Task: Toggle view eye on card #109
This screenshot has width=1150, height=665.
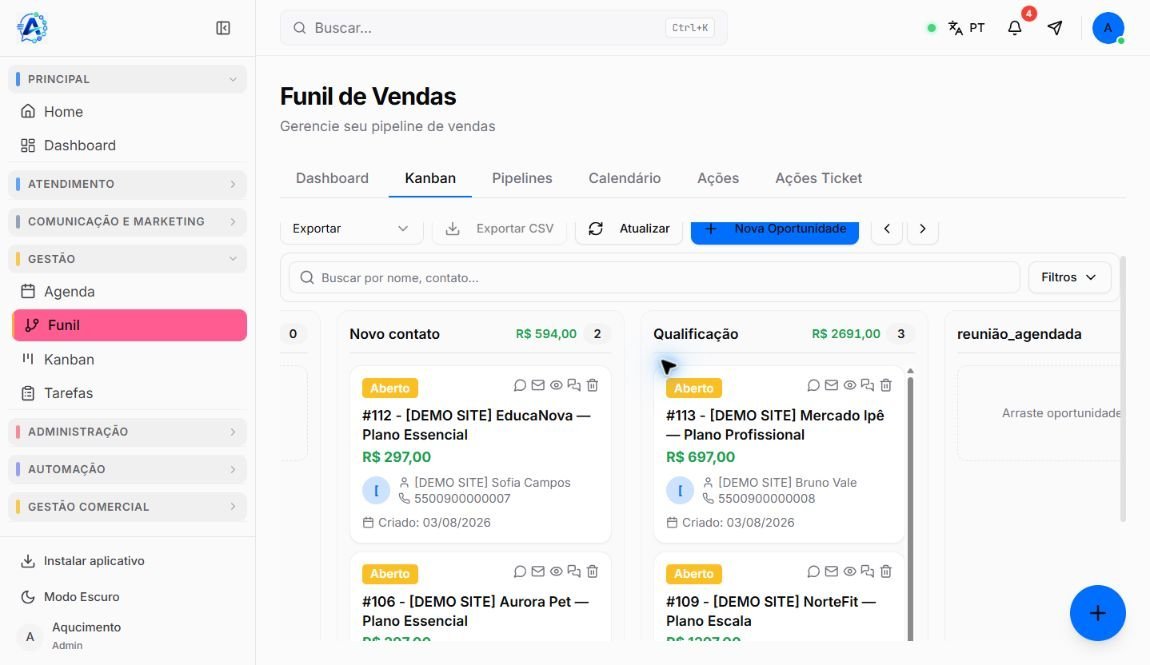Action: point(849,571)
